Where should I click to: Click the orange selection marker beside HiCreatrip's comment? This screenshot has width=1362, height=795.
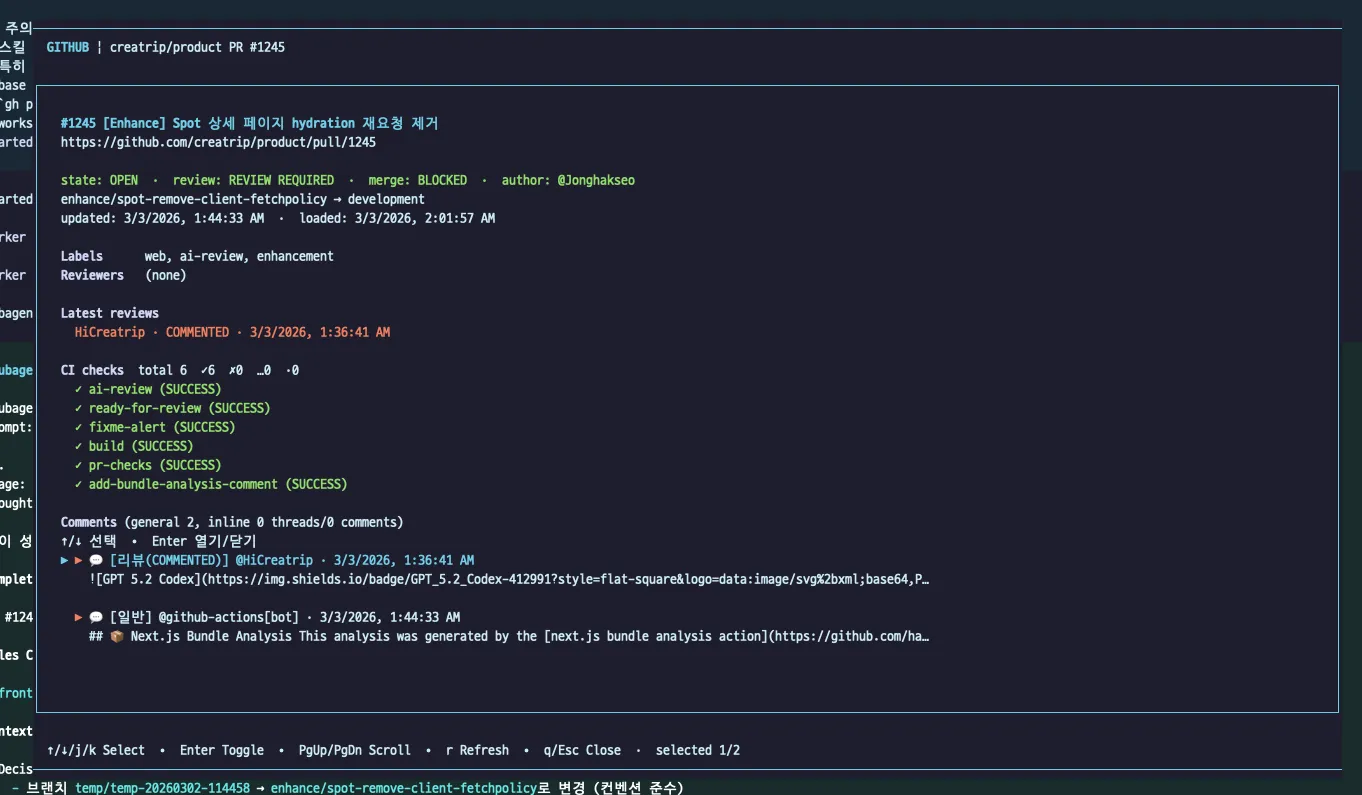[78, 560]
